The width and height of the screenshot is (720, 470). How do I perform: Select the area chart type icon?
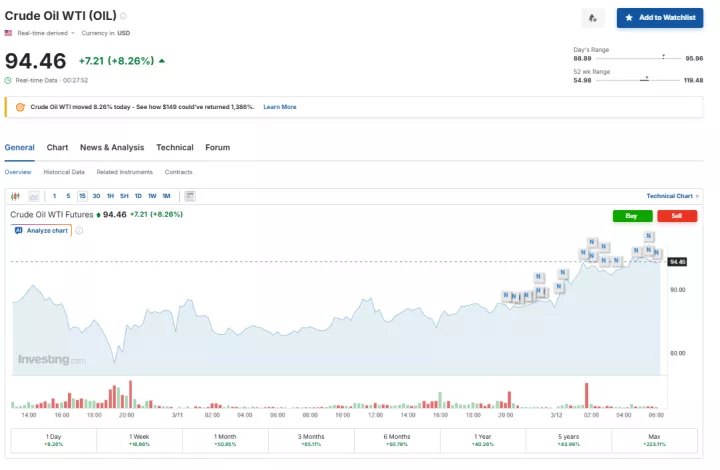(33, 196)
